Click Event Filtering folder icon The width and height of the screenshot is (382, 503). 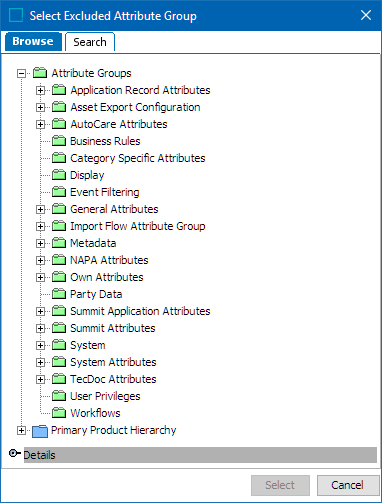tap(59, 192)
